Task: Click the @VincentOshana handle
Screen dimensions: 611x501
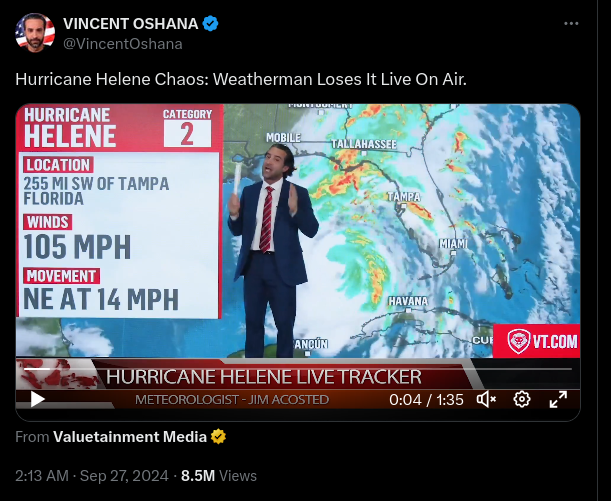Action: 123,44
